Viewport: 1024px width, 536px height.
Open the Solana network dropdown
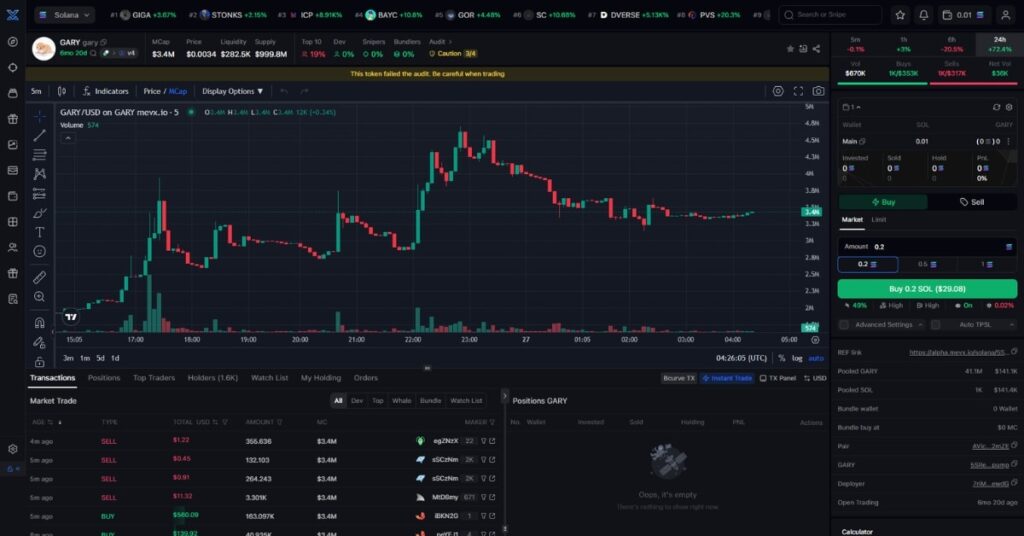point(65,14)
